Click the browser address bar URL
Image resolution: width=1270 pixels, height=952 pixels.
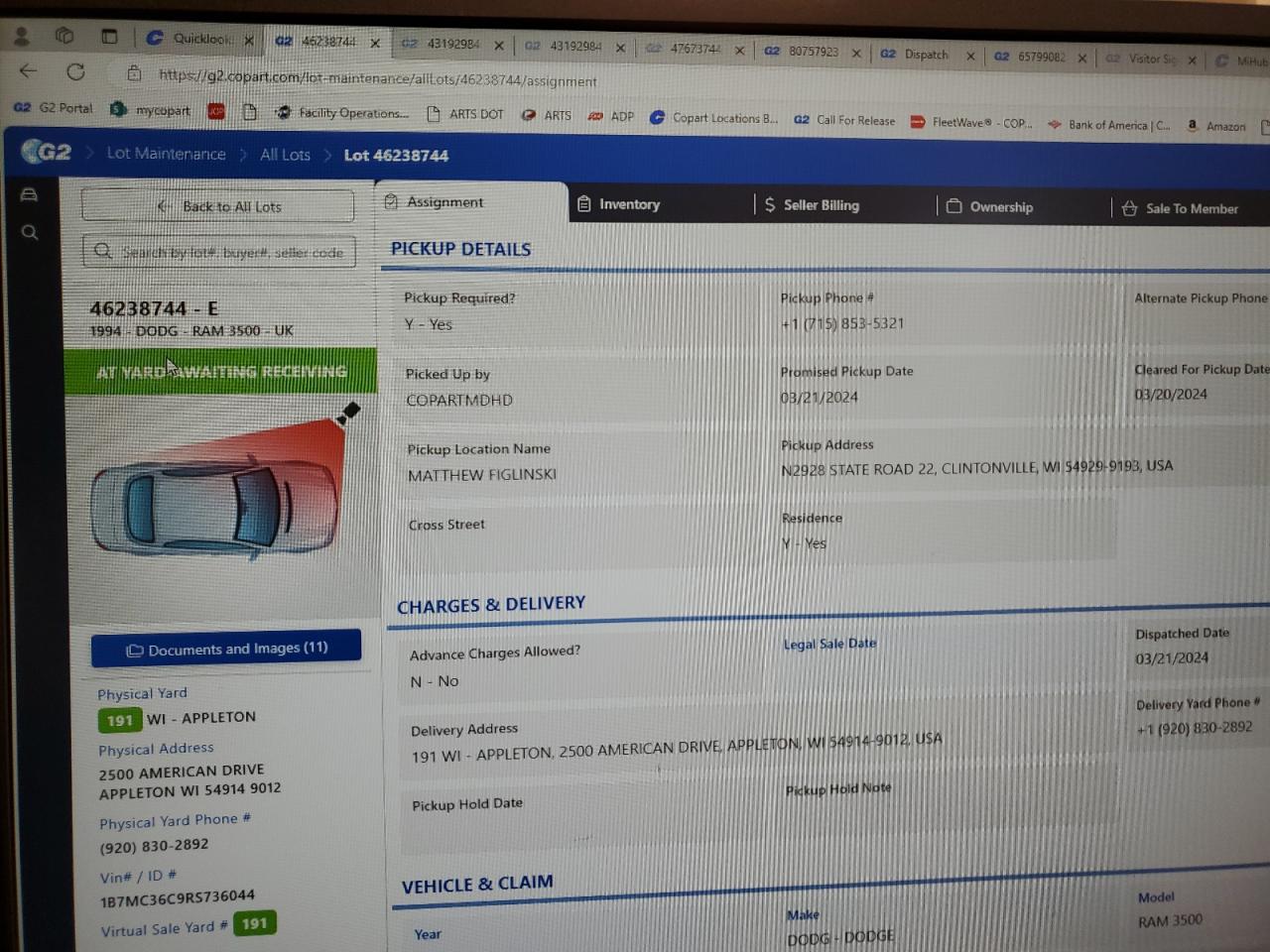pos(378,78)
